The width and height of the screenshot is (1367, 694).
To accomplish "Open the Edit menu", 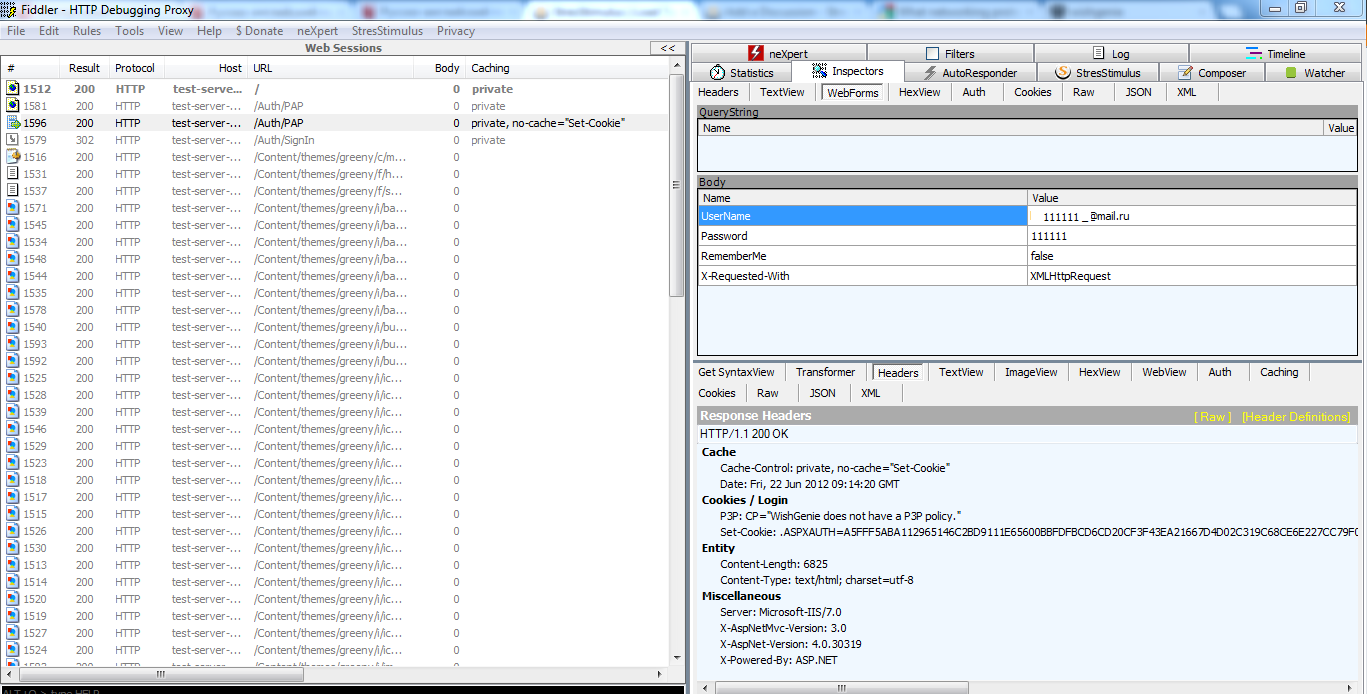I will point(49,31).
